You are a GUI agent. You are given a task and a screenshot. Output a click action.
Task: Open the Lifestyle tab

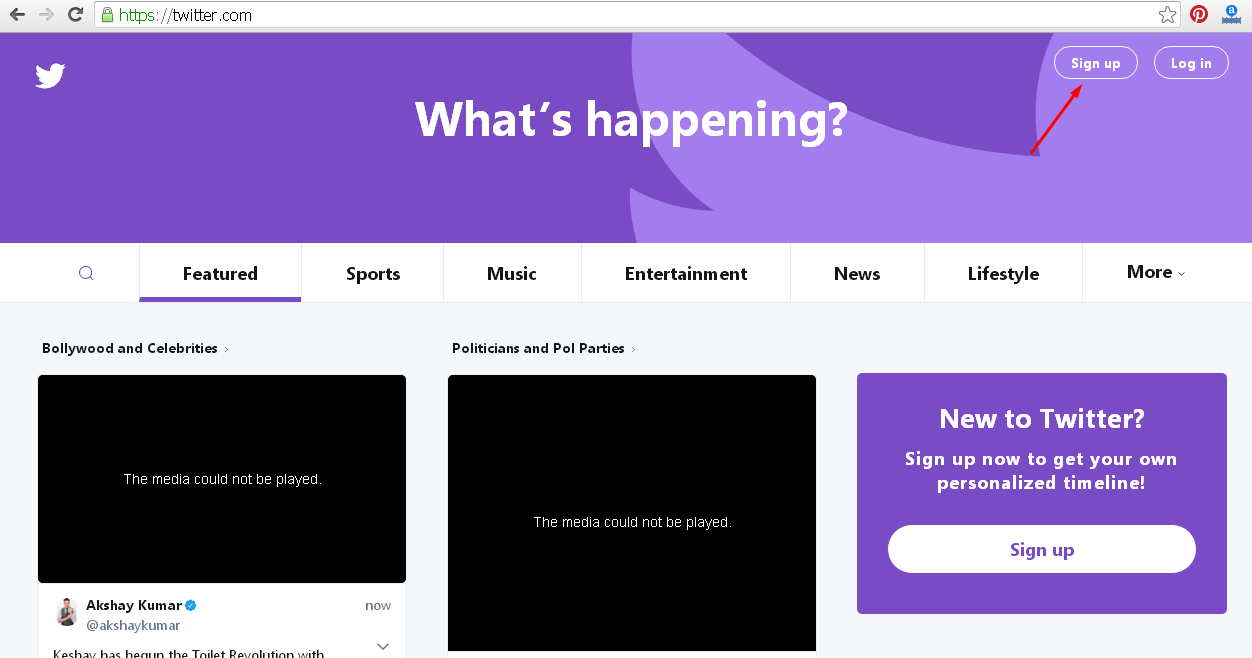point(1003,273)
